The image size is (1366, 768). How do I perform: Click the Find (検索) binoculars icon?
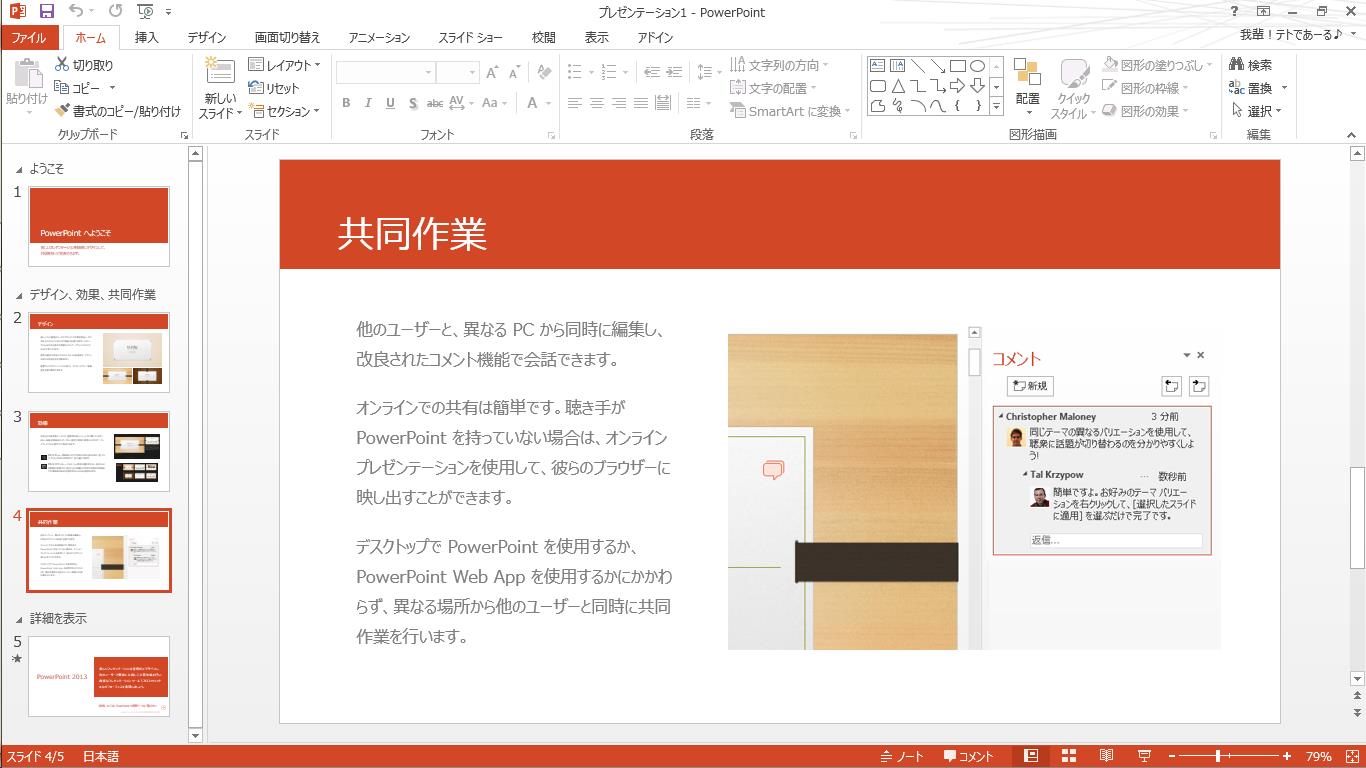coord(1237,65)
